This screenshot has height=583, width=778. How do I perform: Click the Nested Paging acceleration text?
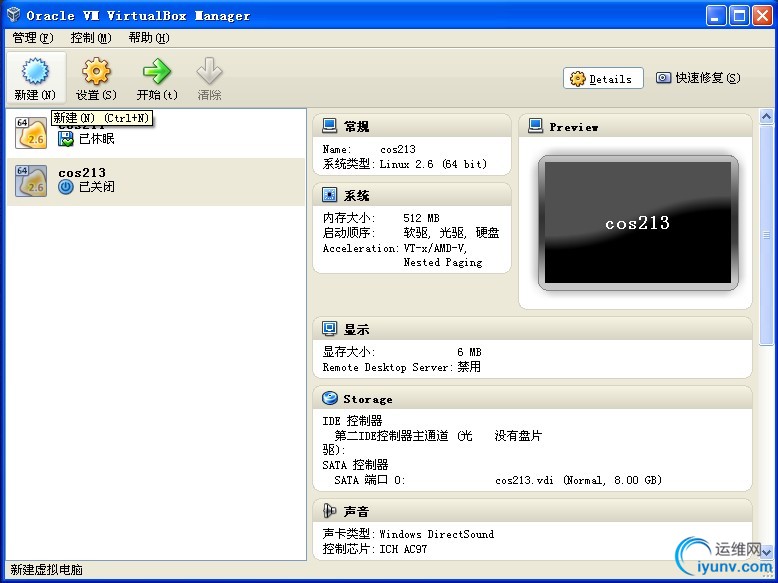443,262
